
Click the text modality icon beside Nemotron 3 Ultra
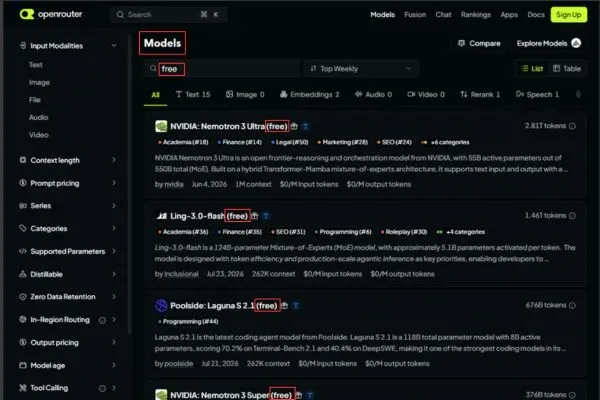pos(305,126)
